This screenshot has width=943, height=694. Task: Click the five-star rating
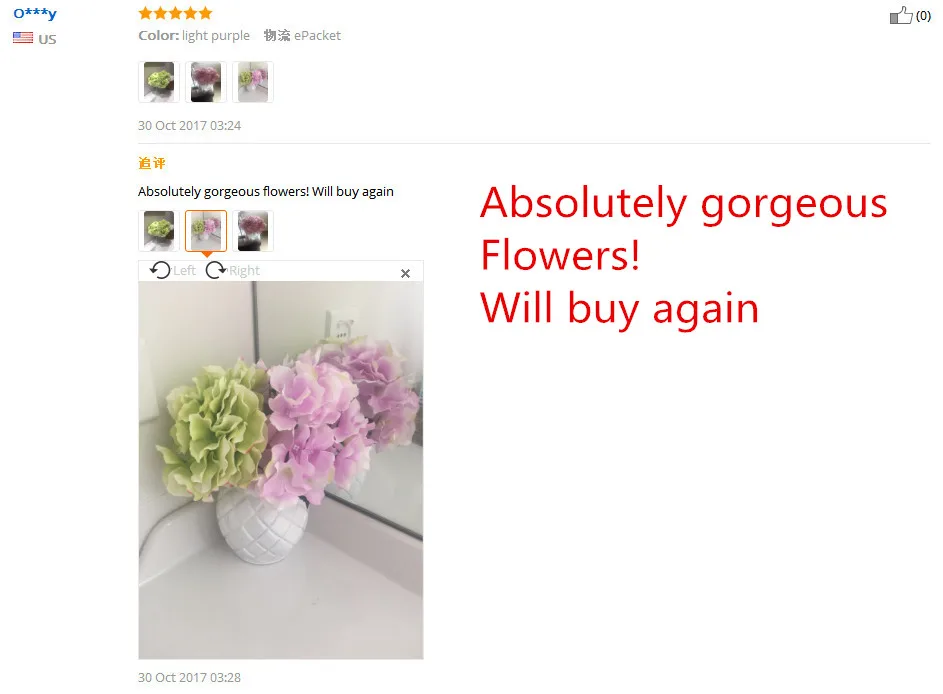tap(175, 13)
